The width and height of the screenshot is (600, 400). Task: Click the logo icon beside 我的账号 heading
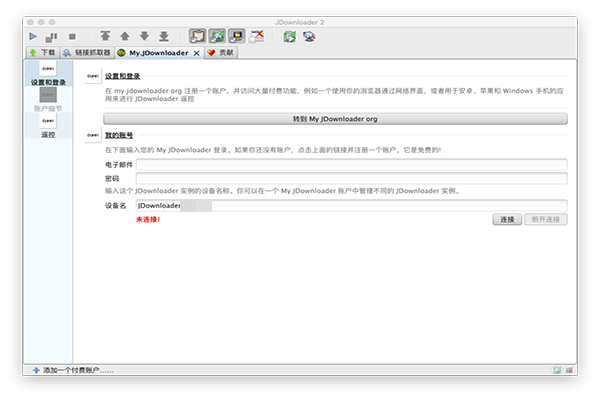(x=93, y=135)
